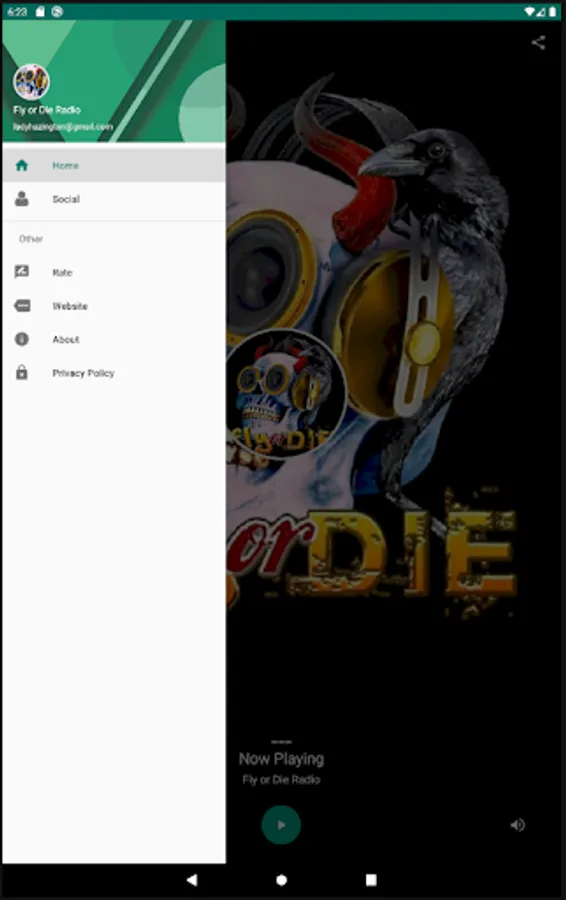The height and width of the screenshot is (900, 566).
Task: Tap the Android back navigation button
Action: pos(192,880)
